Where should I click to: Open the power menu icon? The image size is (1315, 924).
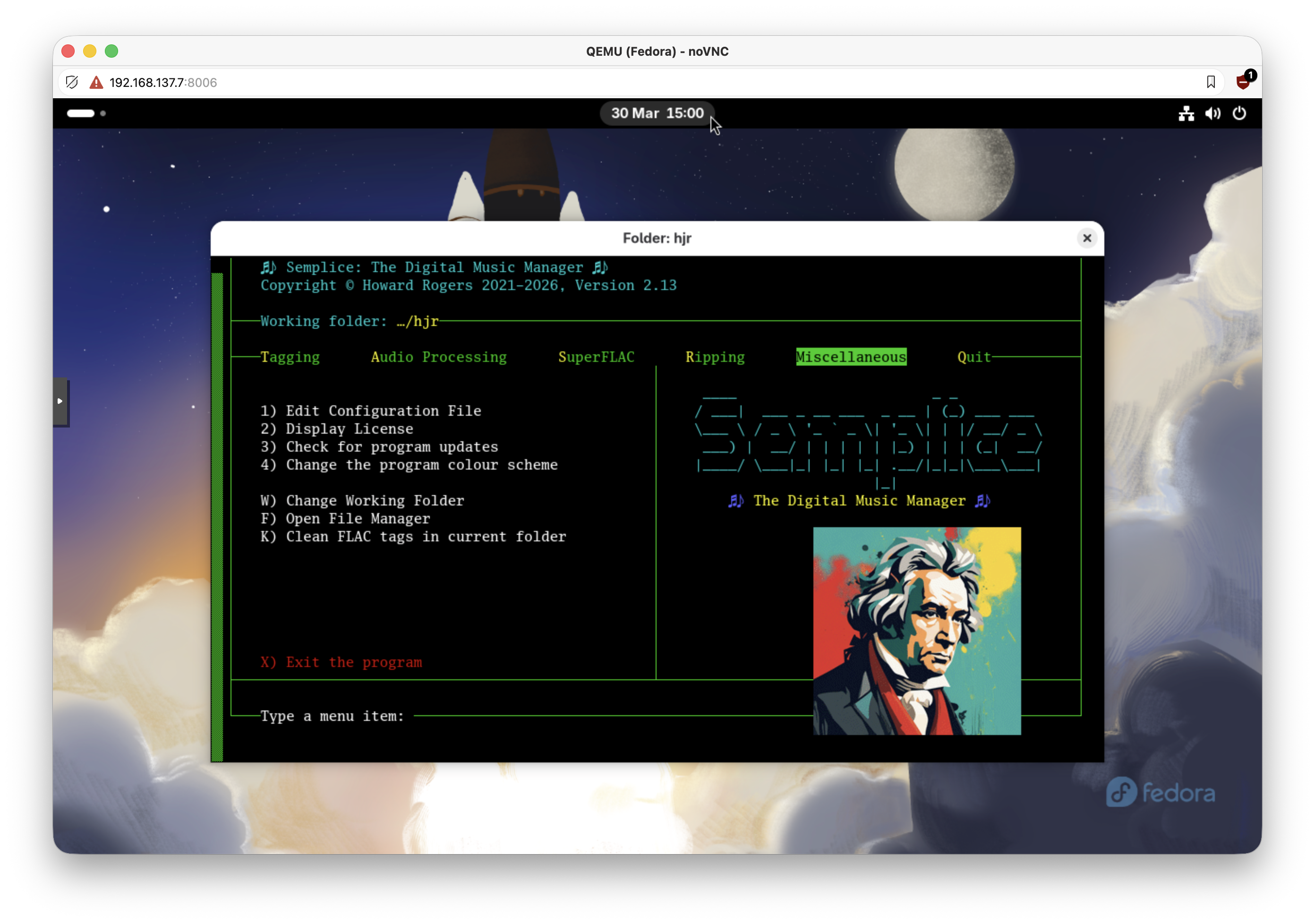tap(1239, 113)
